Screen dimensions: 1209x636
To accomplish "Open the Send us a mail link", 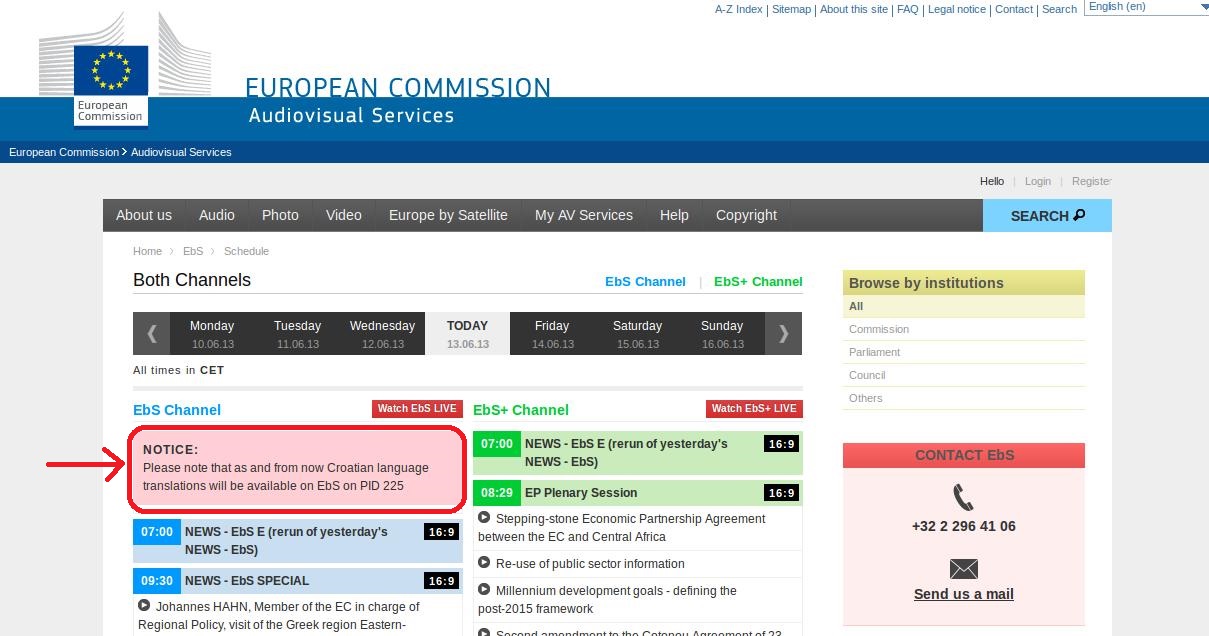I will point(963,594).
